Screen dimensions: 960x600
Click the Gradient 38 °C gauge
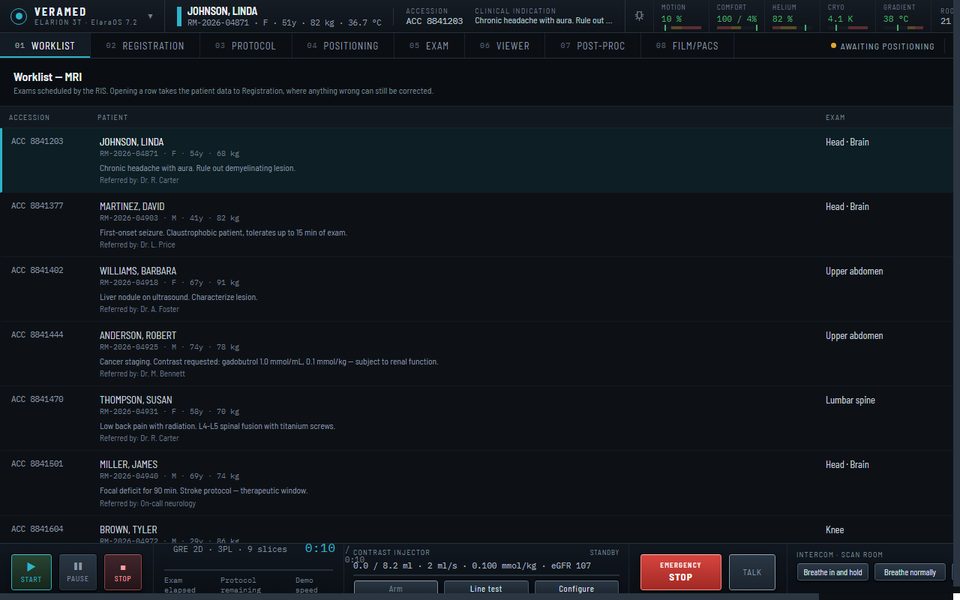pyautogui.click(x=902, y=17)
